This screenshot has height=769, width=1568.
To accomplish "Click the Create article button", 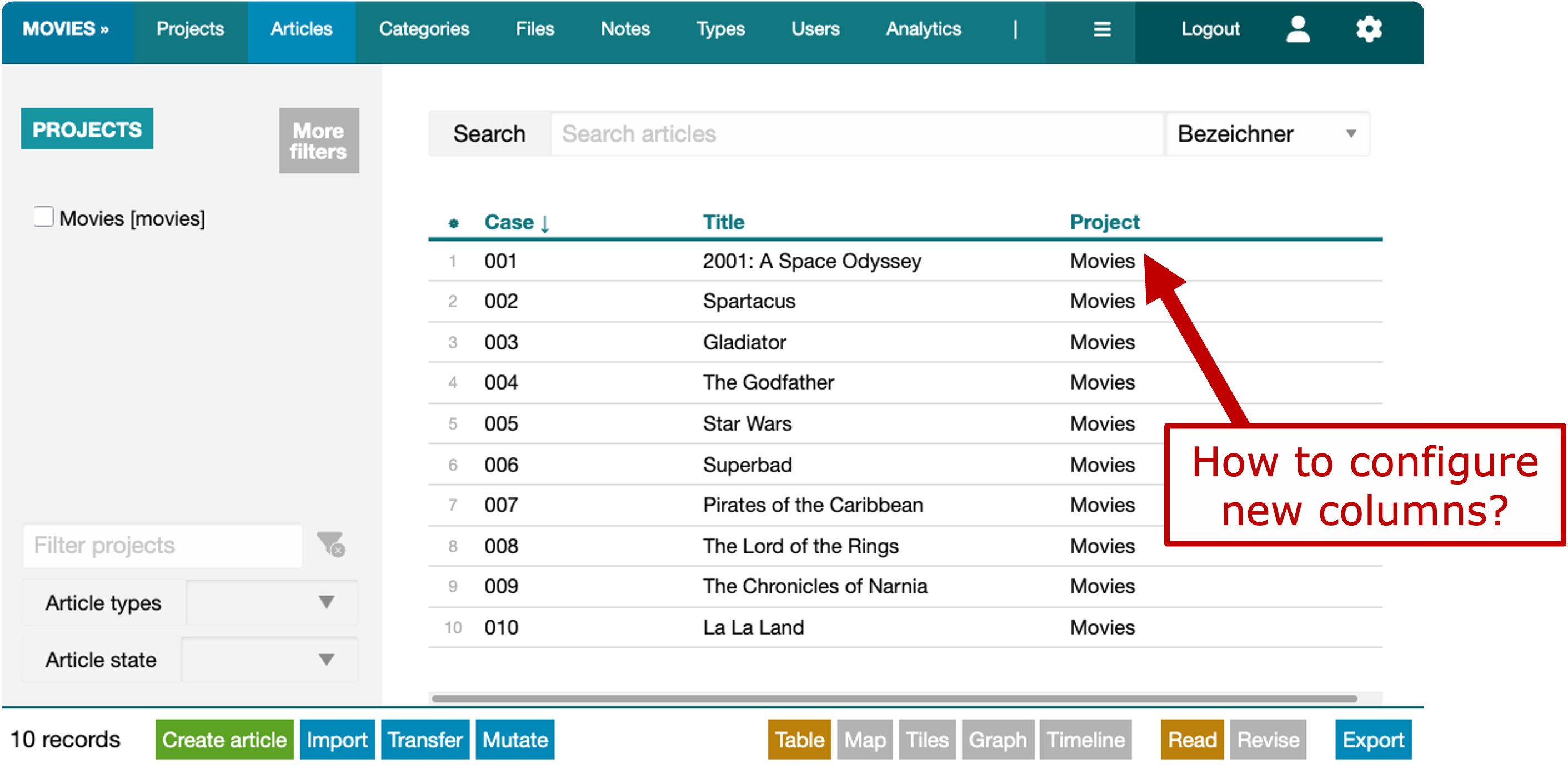I will coord(224,739).
